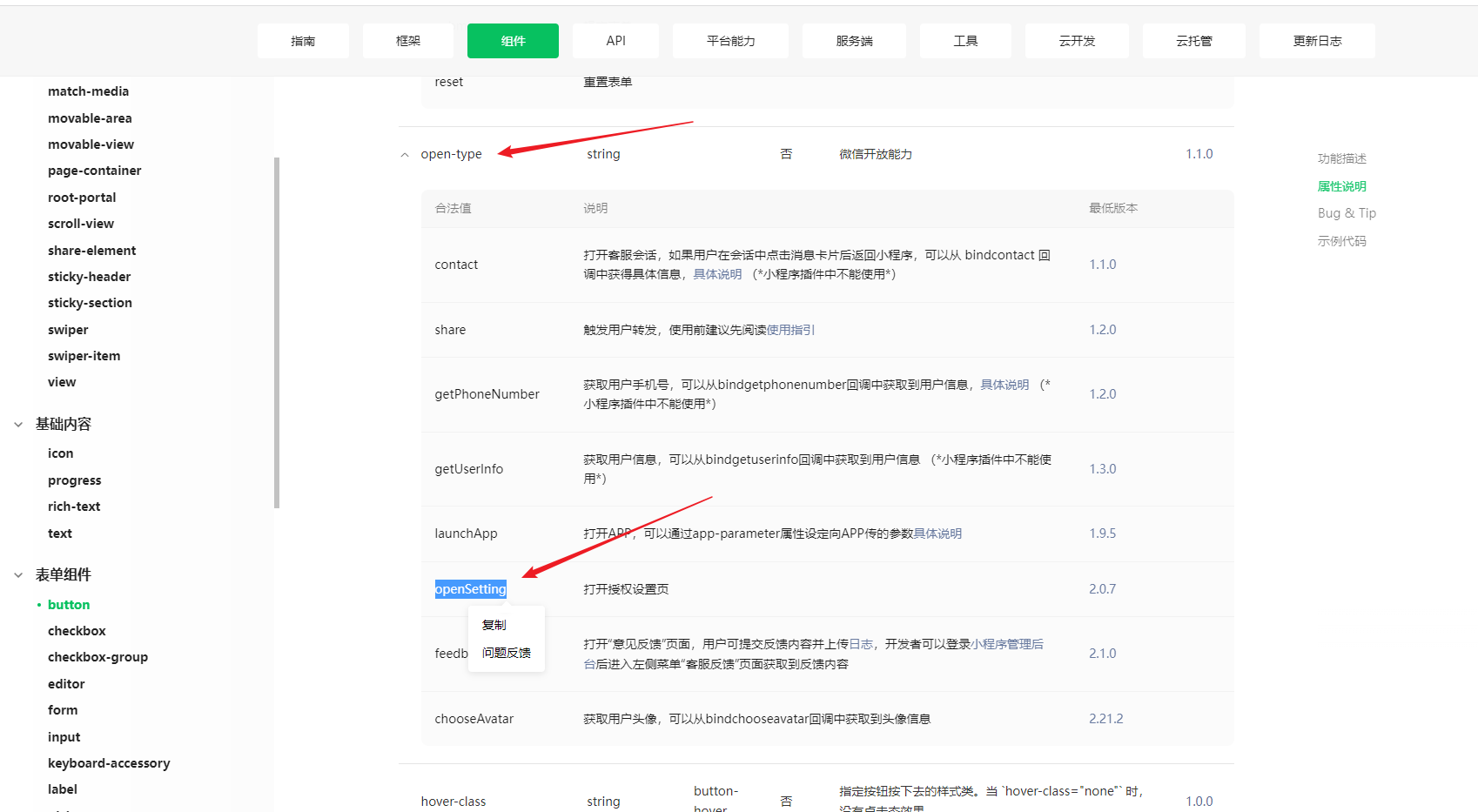The height and width of the screenshot is (812, 1478).
Task: Switch to the API tab
Action: (615, 41)
